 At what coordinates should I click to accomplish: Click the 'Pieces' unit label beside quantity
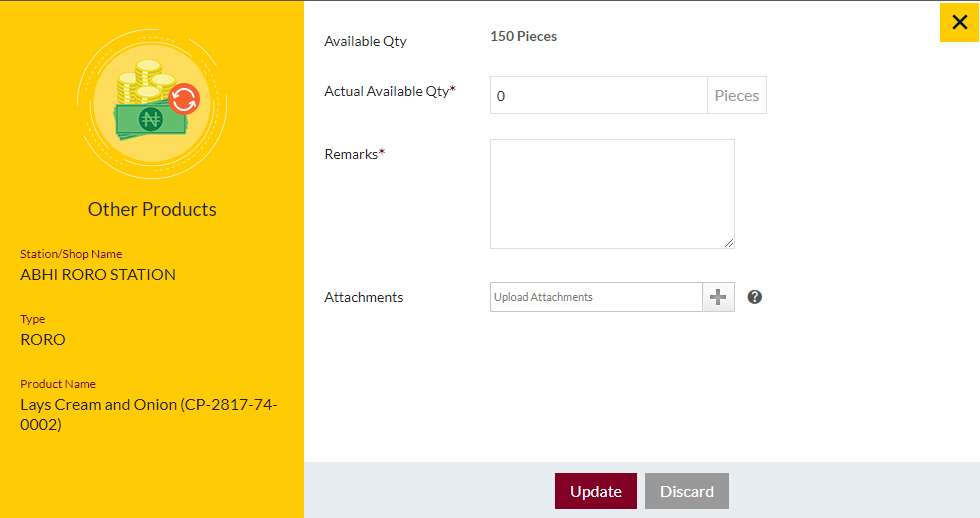pyautogui.click(x=737, y=96)
